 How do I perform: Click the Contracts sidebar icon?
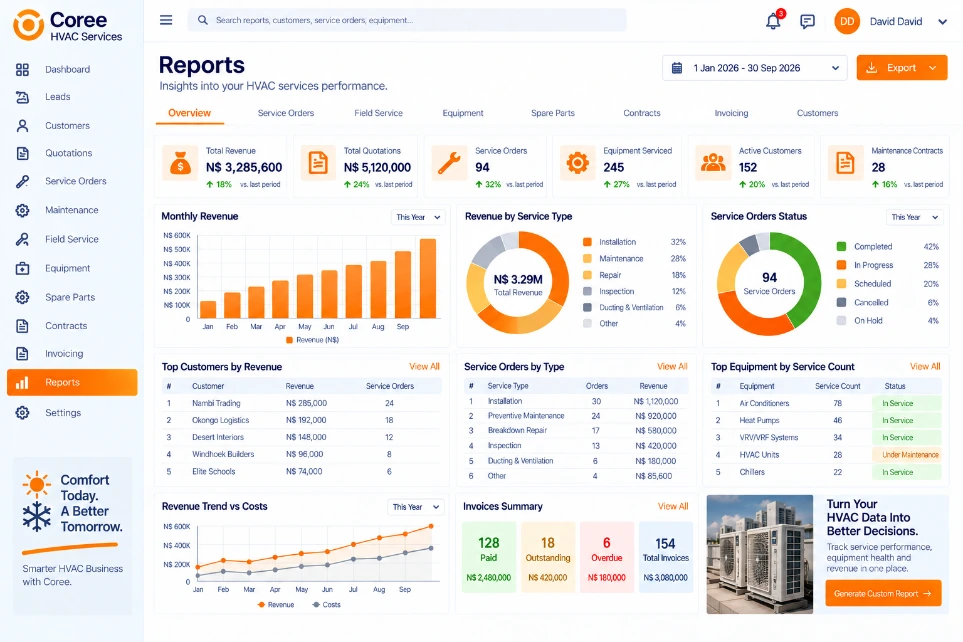pyautogui.click(x=22, y=326)
